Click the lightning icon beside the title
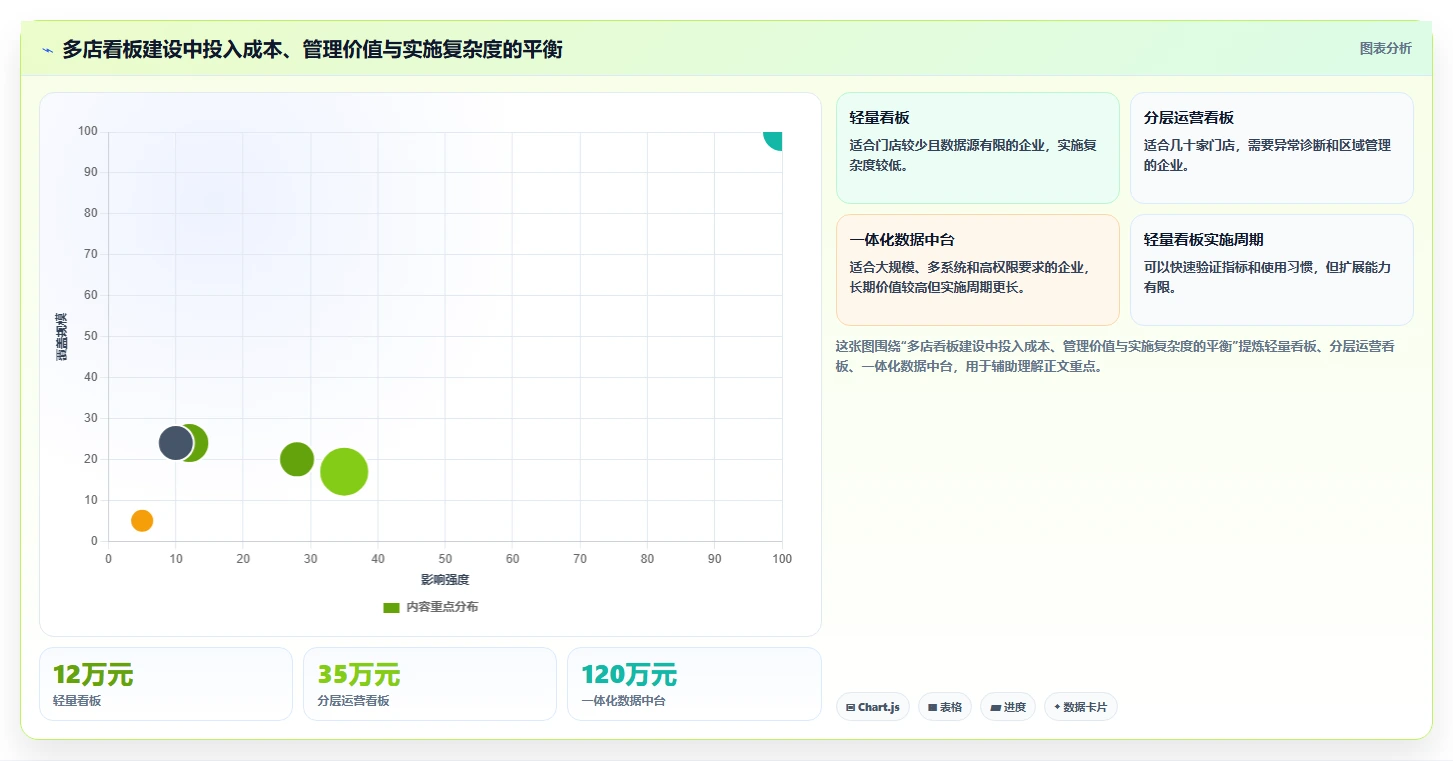The image size is (1453, 761). click(48, 50)
